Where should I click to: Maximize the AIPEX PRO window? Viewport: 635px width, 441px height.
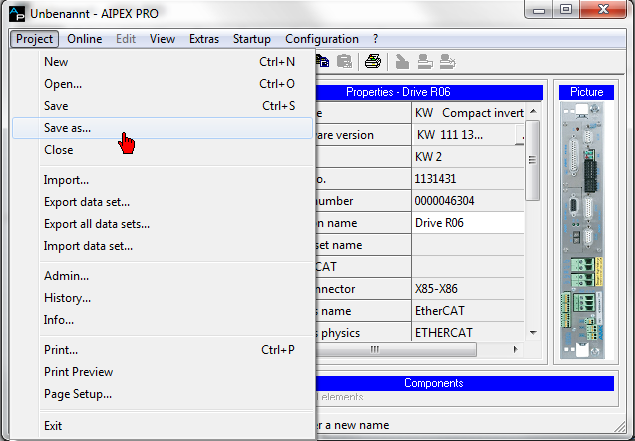(x=566, y=10)
